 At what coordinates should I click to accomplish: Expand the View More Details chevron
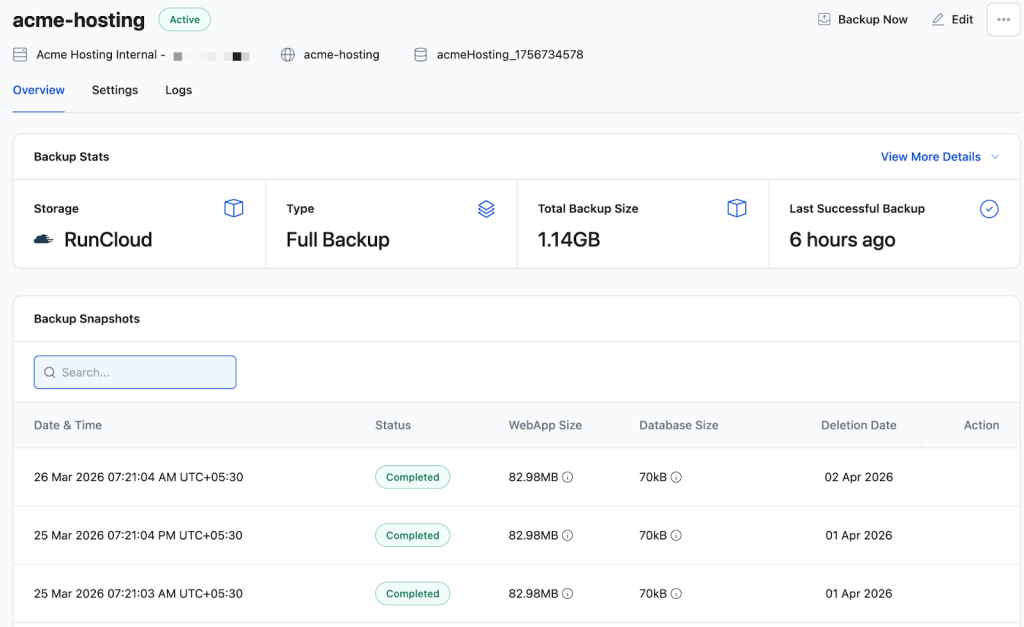995,157
